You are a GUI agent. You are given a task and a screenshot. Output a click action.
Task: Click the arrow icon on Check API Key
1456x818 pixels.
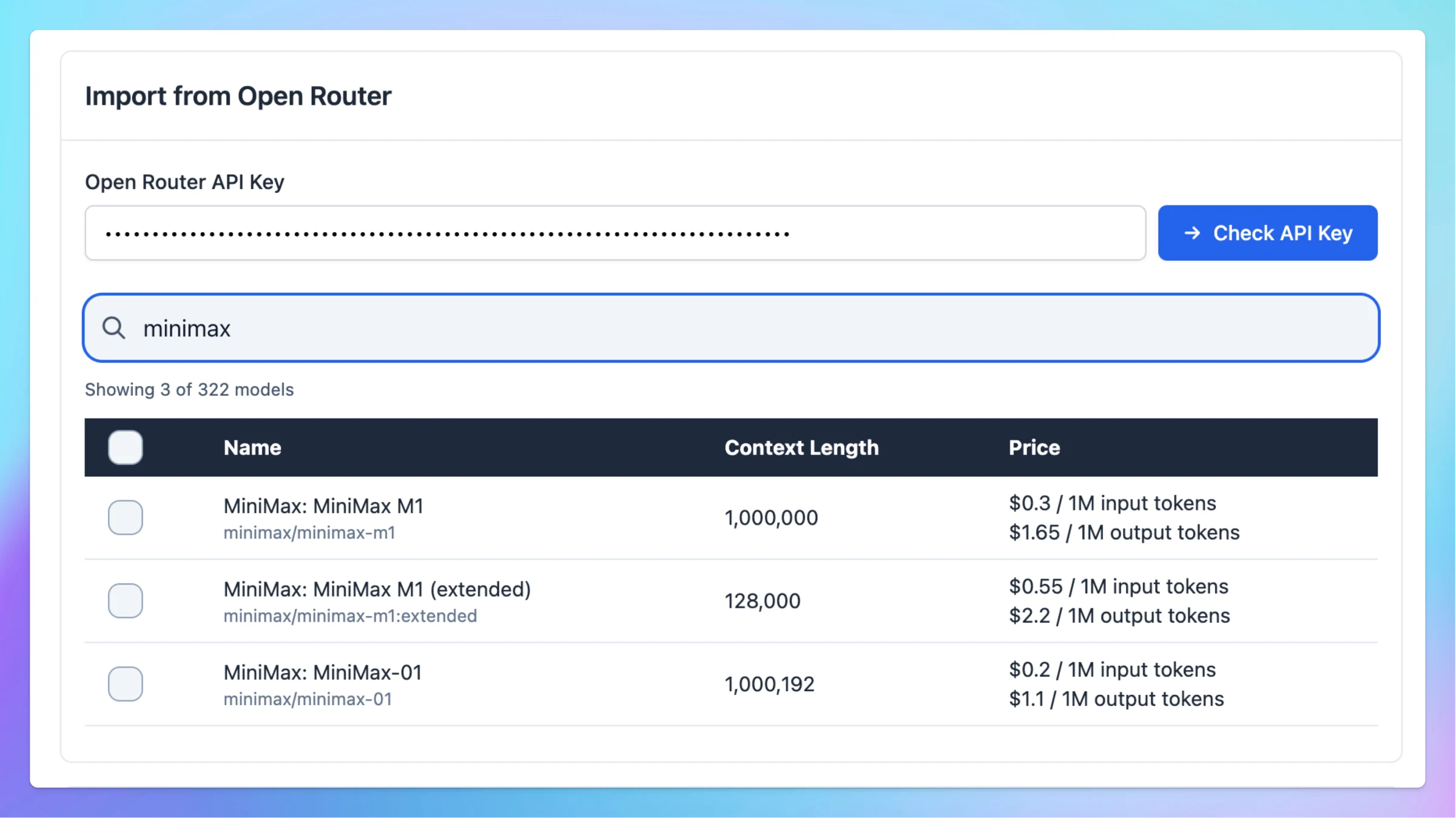(x=1191, y=233)
